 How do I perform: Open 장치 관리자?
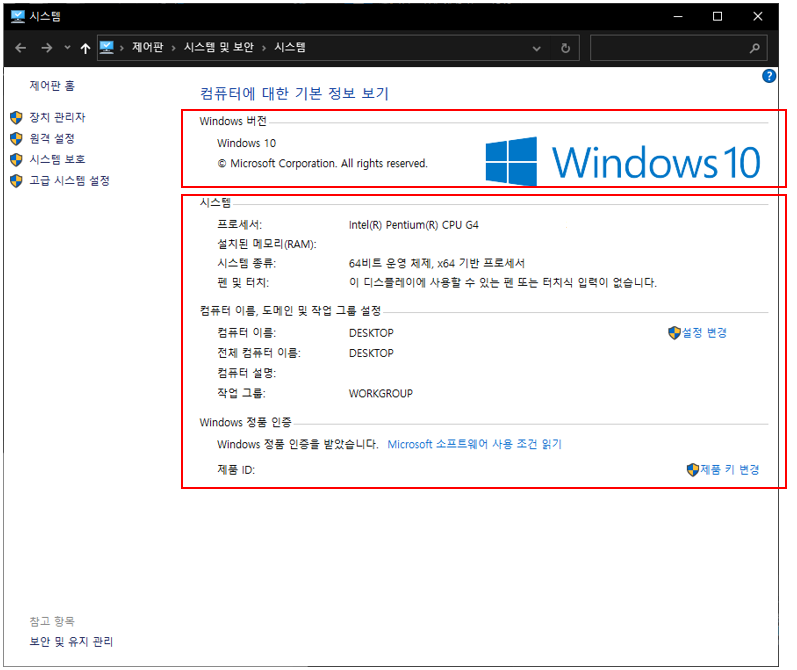coord(57,117)
